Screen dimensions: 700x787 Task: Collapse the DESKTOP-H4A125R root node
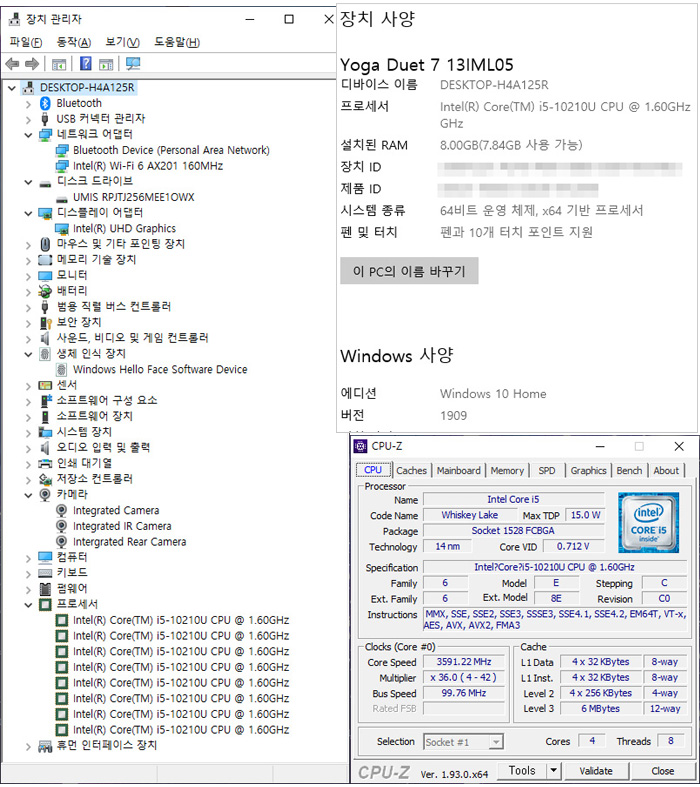[x=12, y=88]
